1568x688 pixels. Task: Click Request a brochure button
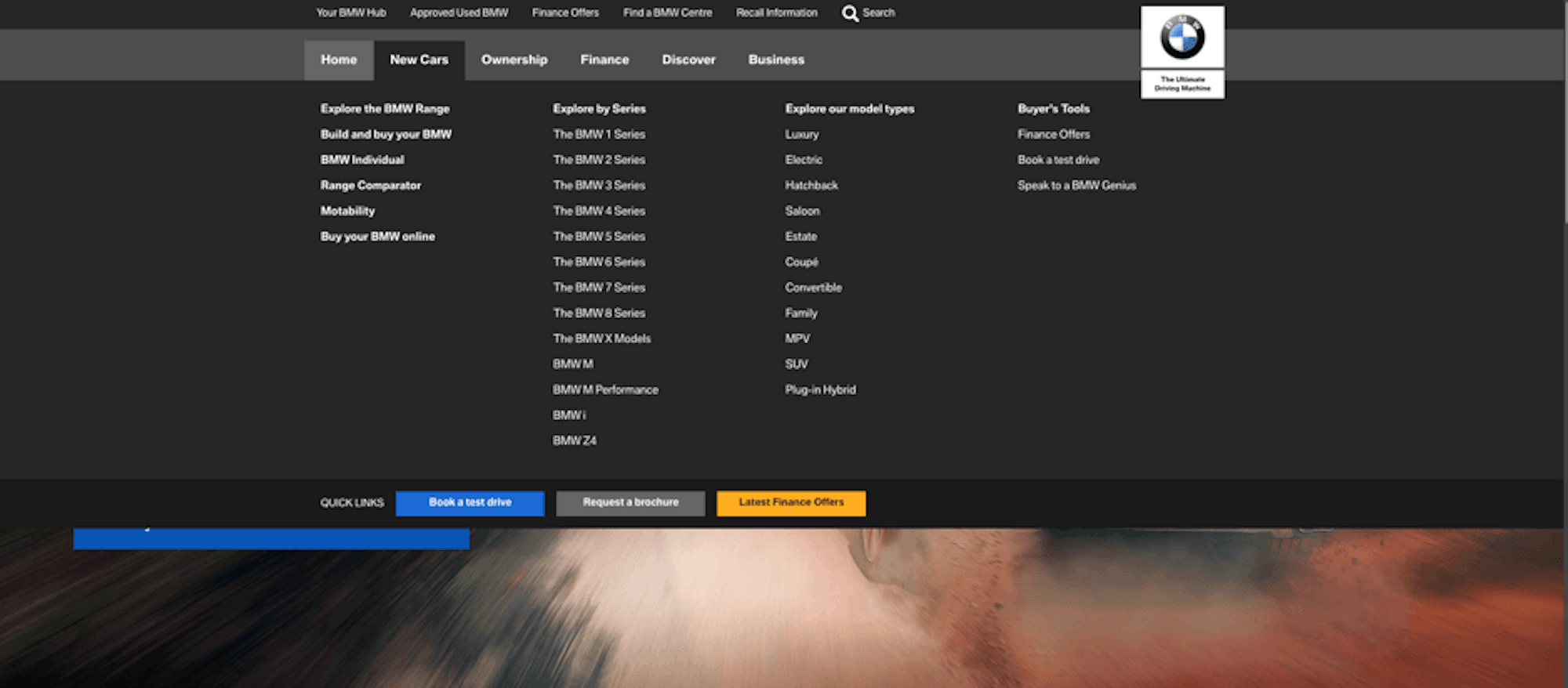(x=630, y=503)
